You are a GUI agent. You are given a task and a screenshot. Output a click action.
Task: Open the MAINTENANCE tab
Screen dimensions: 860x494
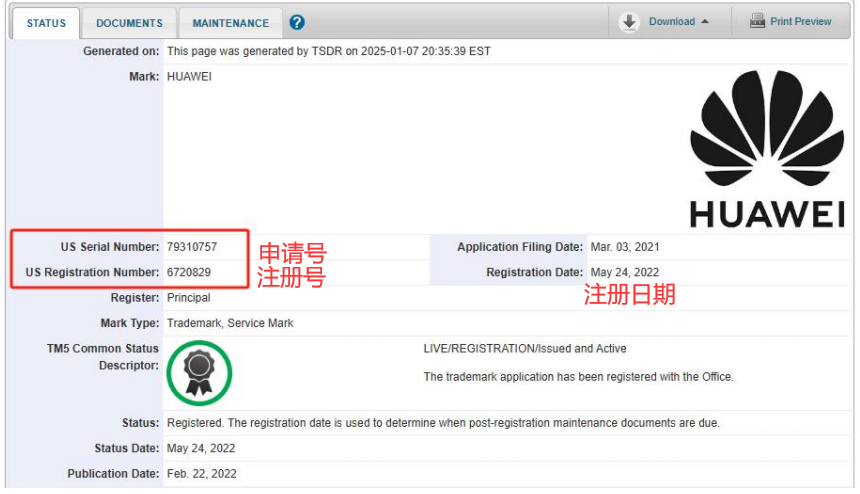[x=230, y=23]
